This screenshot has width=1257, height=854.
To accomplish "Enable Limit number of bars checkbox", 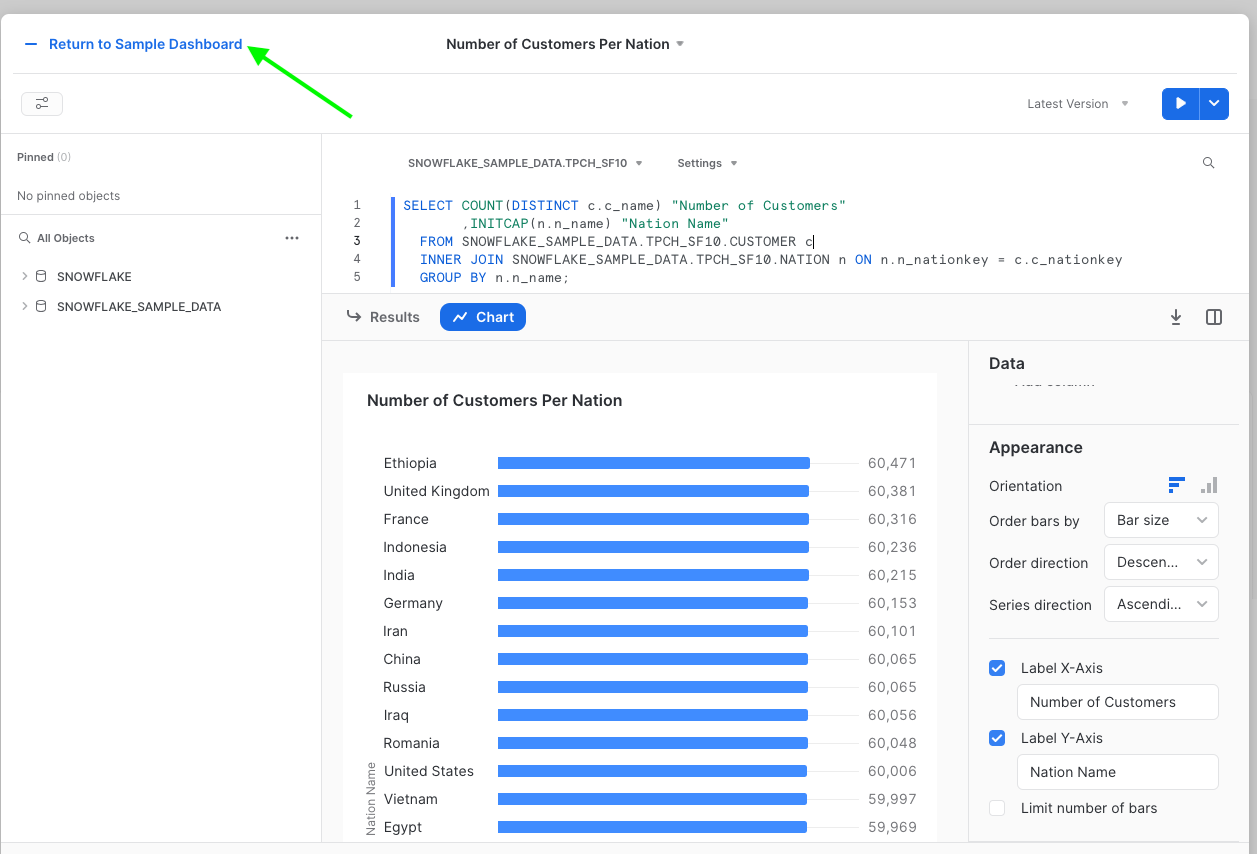I will click(x=997, y=808).
